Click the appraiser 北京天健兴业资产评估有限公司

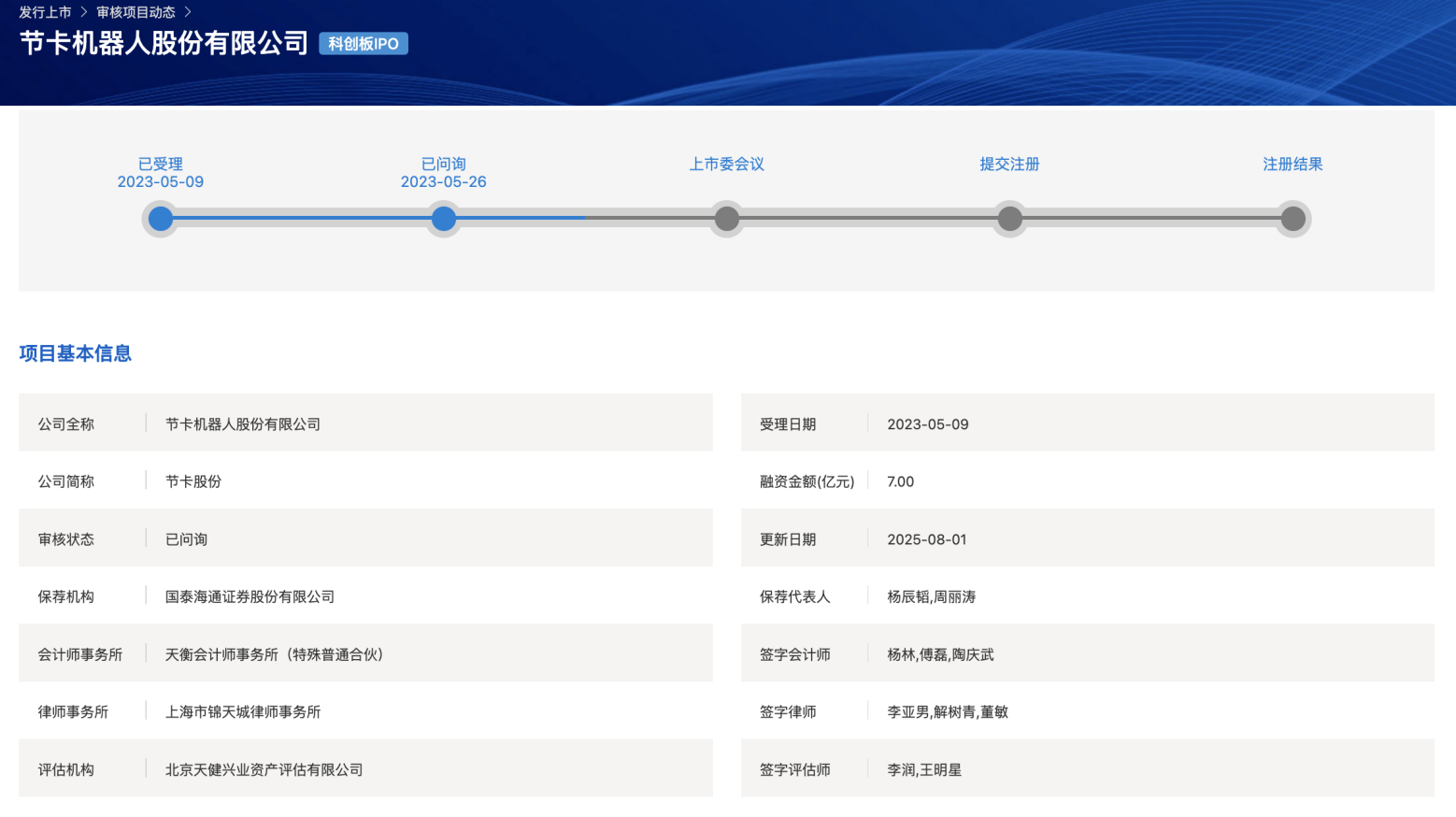(x=264, y=769)
